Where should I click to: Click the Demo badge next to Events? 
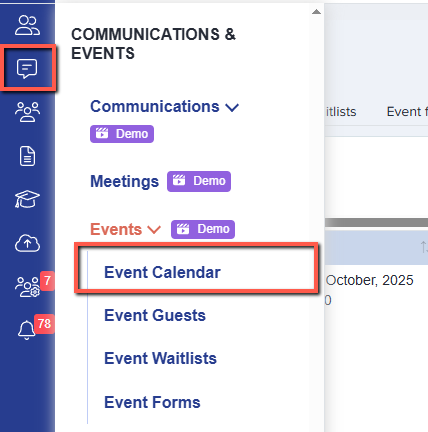coord(203,229)
